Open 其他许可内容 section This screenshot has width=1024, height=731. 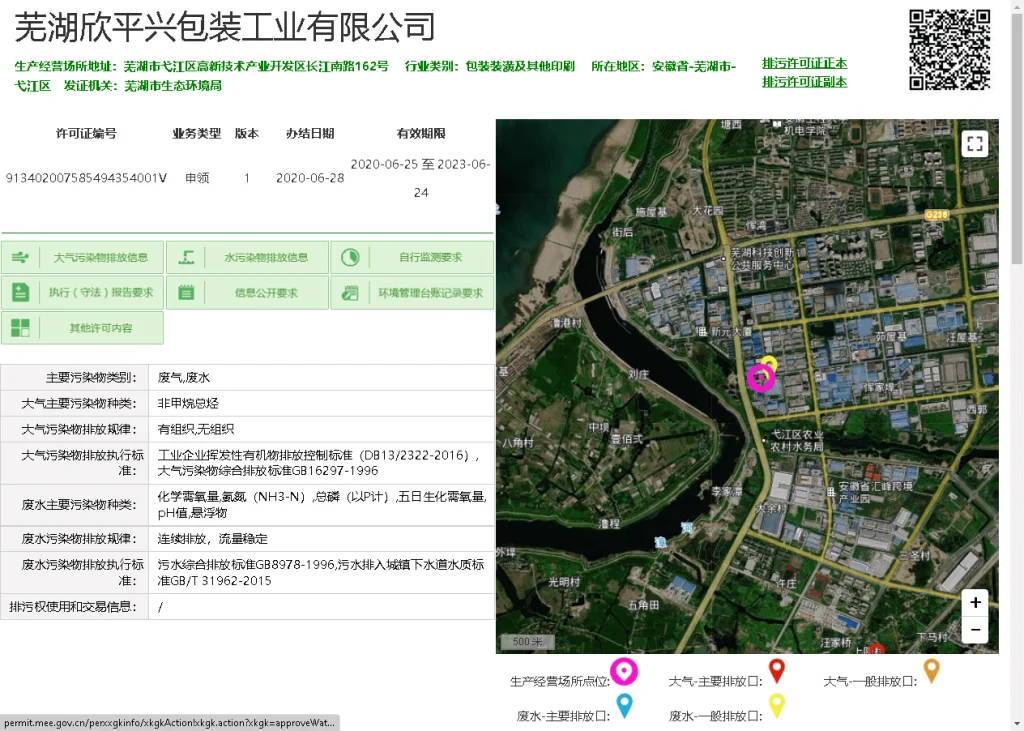pos(82,328)
